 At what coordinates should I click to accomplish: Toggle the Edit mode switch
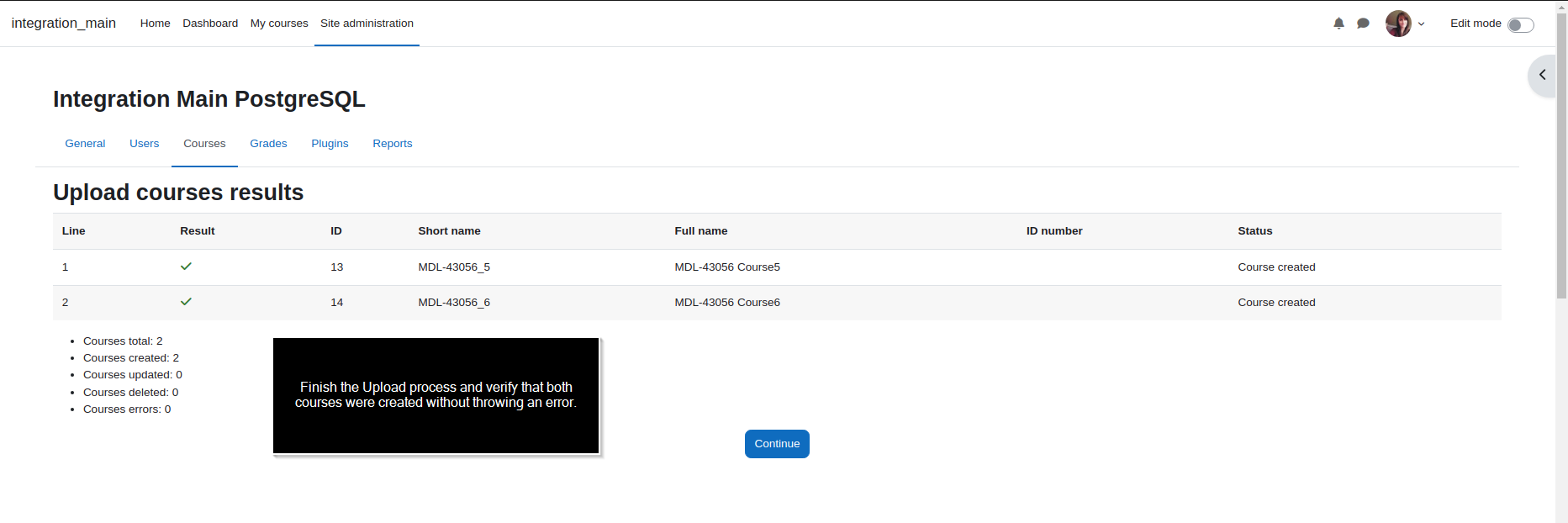(1520, 24)
